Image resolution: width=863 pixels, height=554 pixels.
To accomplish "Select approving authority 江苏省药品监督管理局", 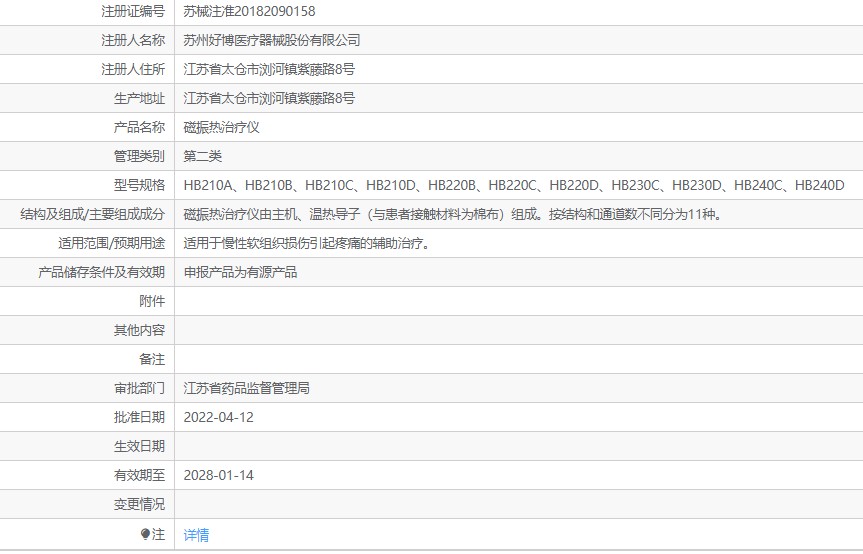I will [247, 388].
